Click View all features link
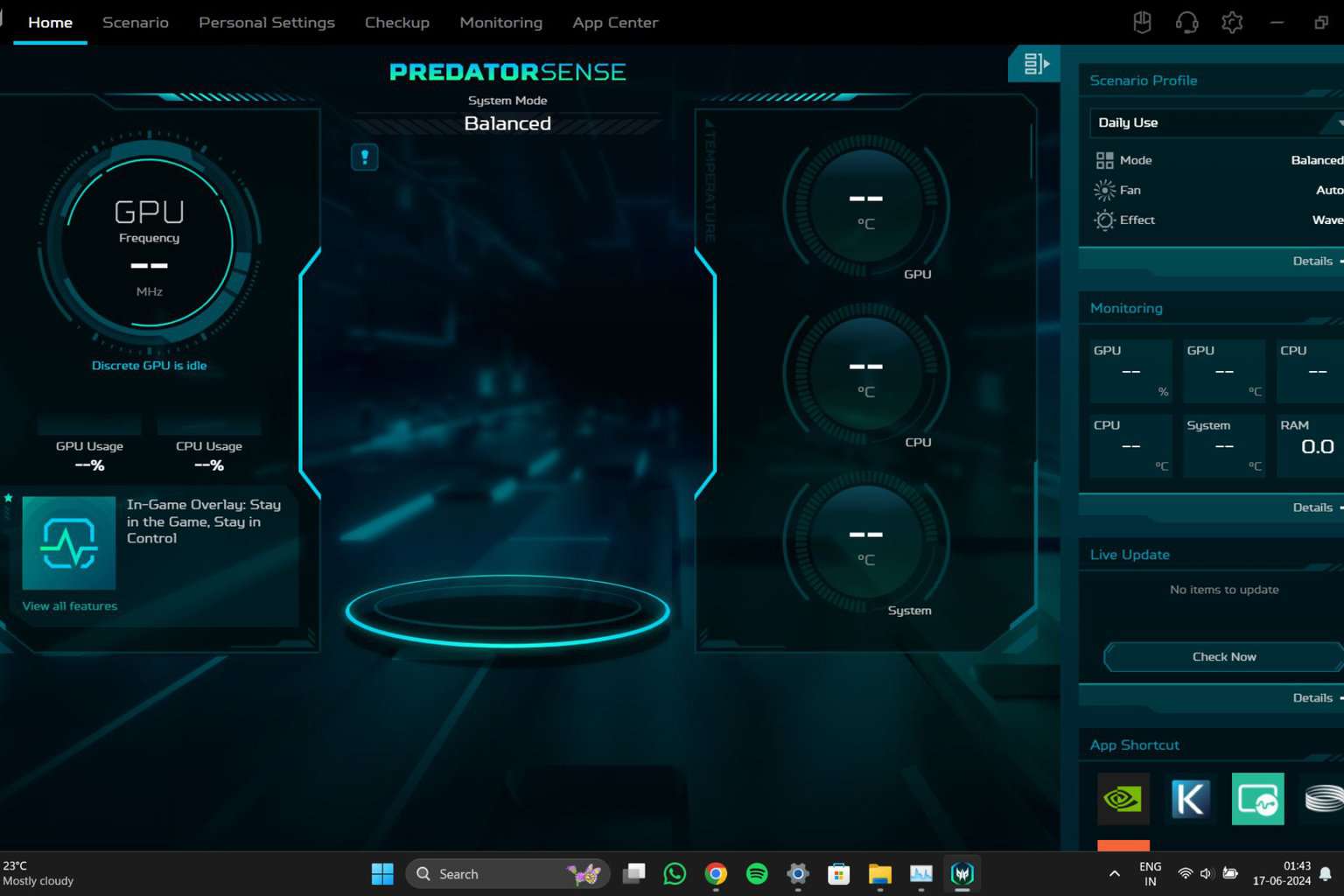Viewport: 1344px width, 896px height. pyautogui.click(x=70, y=605)
